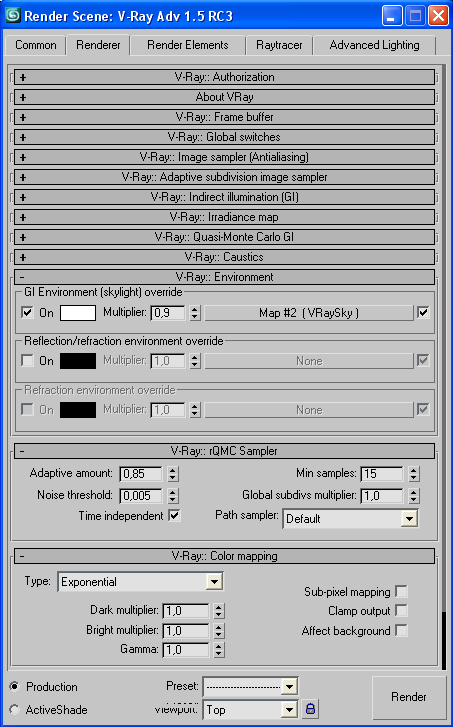Click the Noise threshold spinner arrows
Screen dimensions: 453x727
[x=173, y=496]
